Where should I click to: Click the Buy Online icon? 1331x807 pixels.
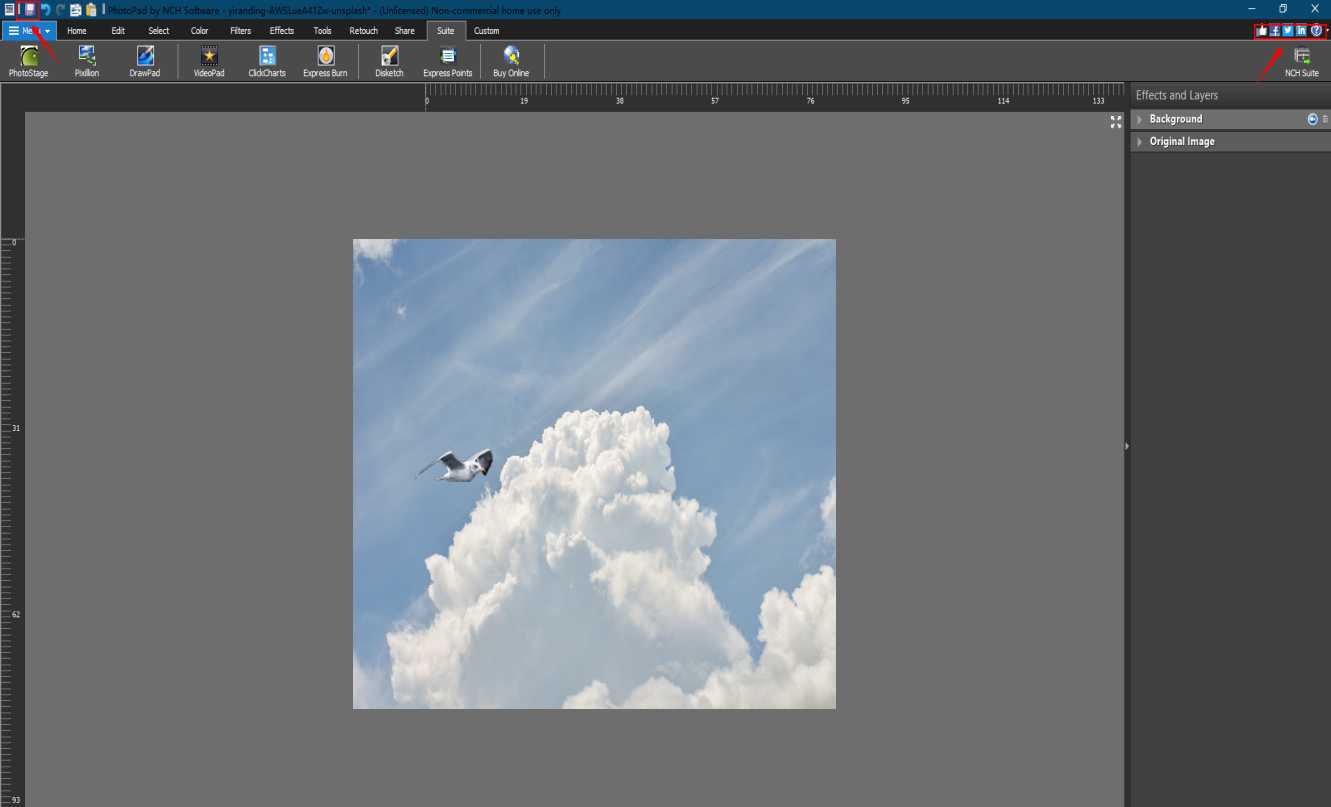(511, 62)
